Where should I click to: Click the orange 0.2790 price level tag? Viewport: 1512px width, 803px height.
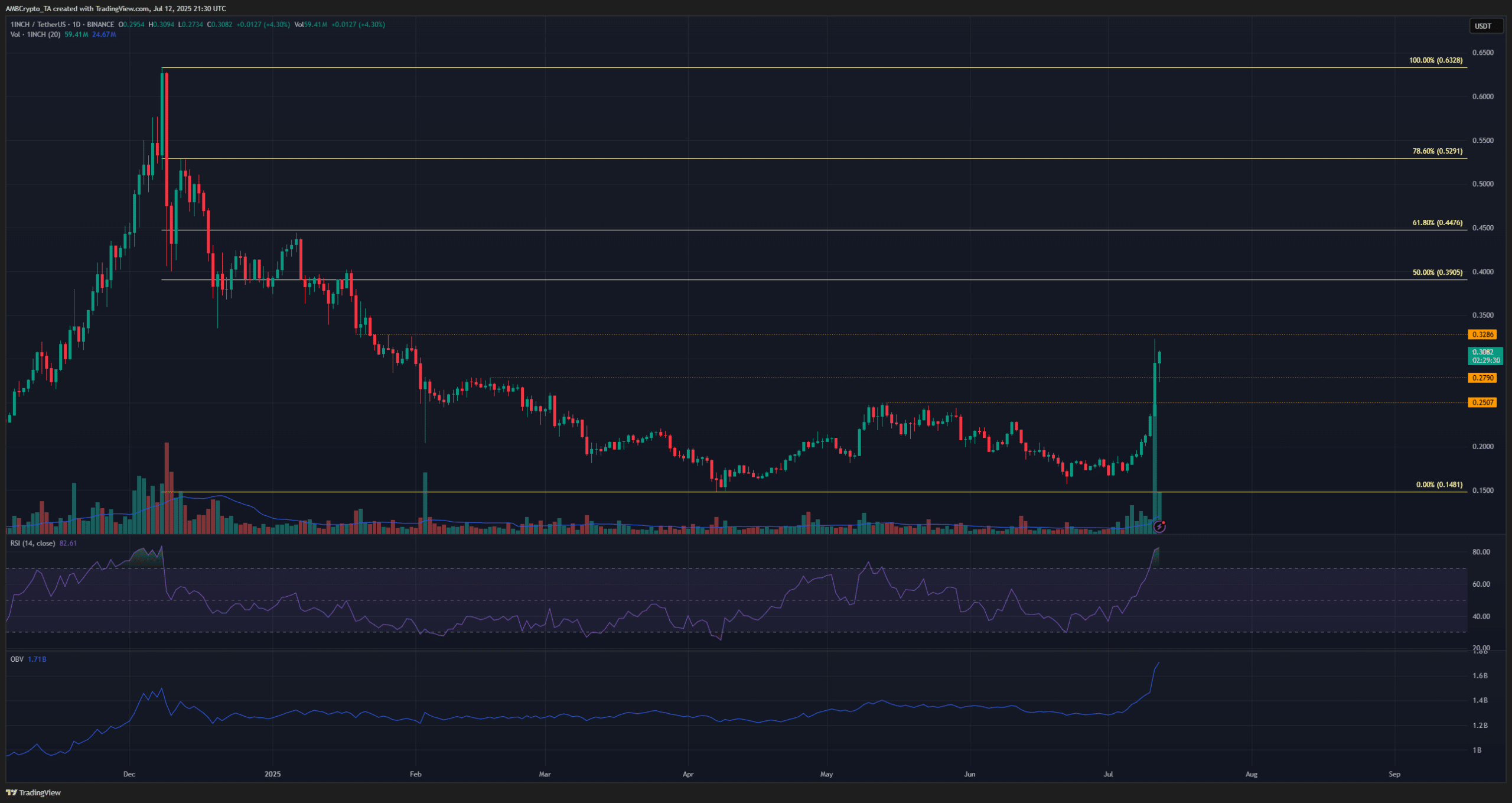point(1482,378)
